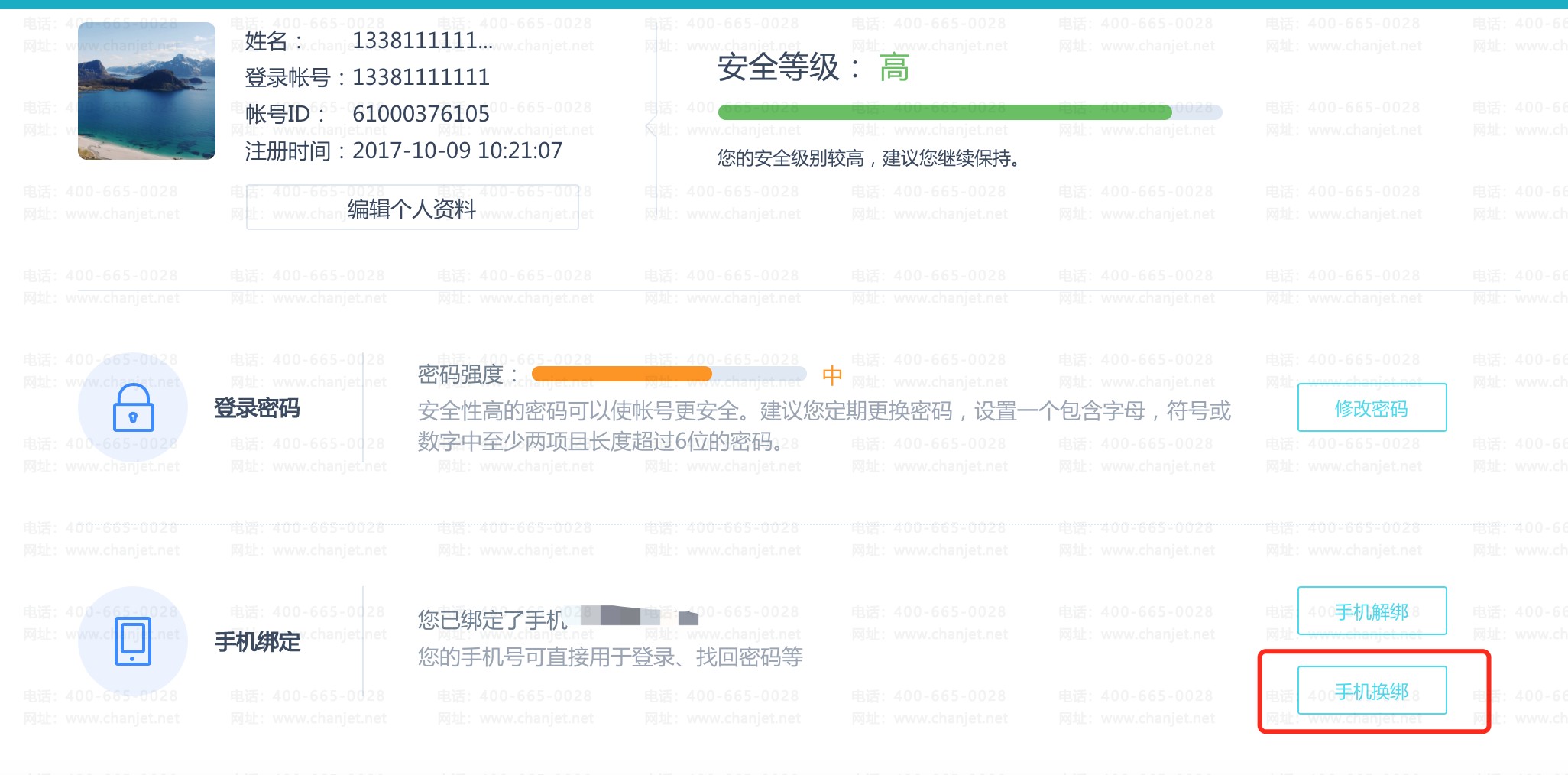The image size is (1568, 775).
Task: Click the 您已绑定了手机 text
Action: [492, 620]
